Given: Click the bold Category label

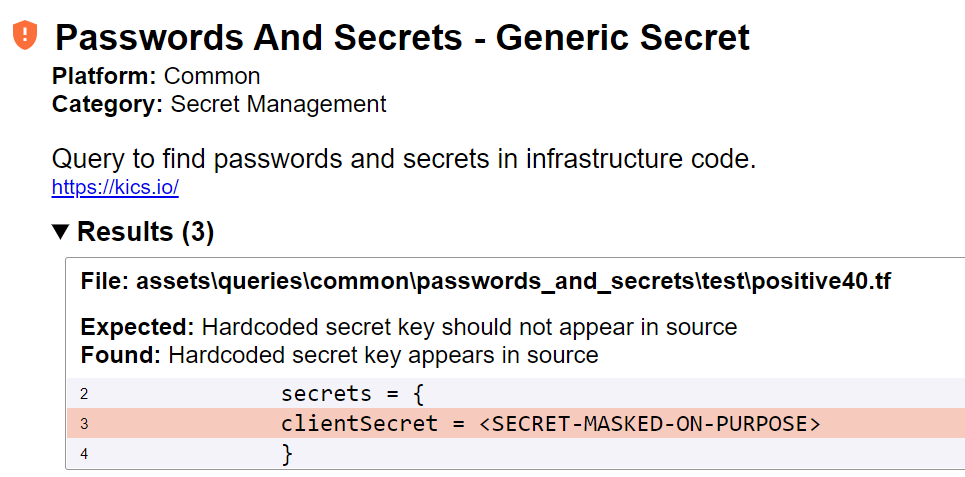Looking at the screenshot, I should point(107,104).
